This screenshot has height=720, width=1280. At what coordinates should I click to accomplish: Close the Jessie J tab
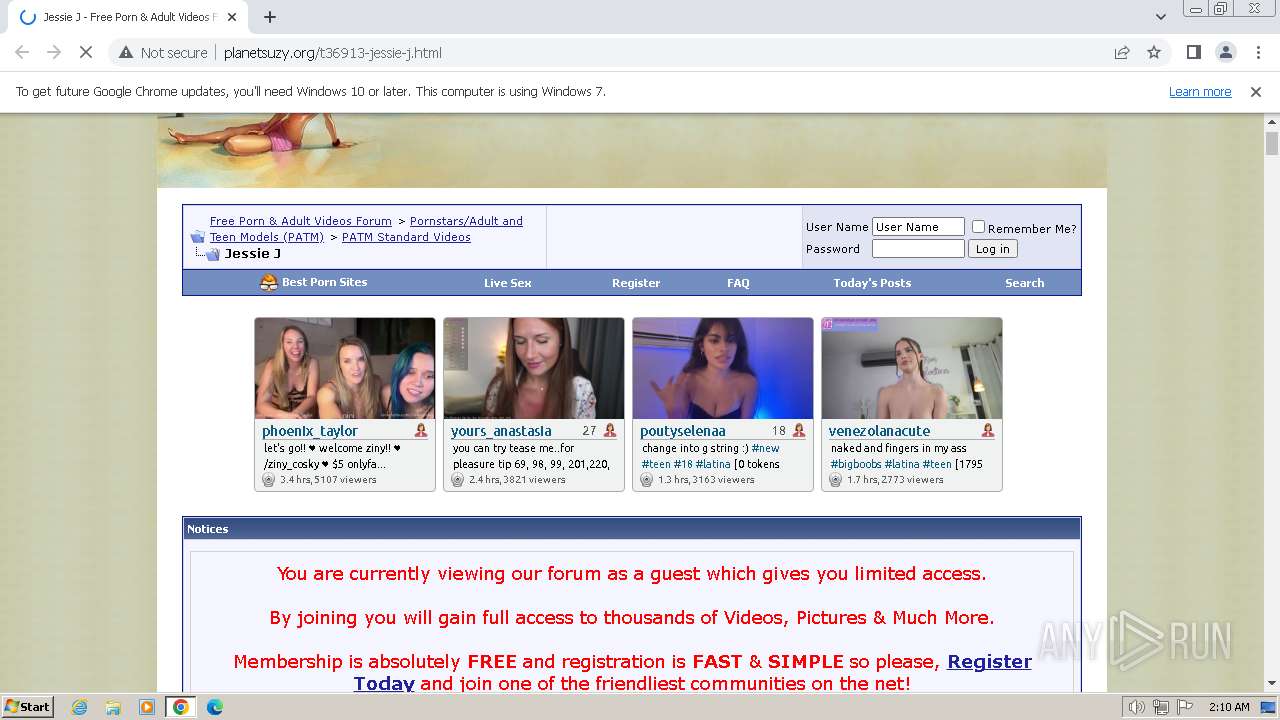pyautogui.click(x=232, y=17)
